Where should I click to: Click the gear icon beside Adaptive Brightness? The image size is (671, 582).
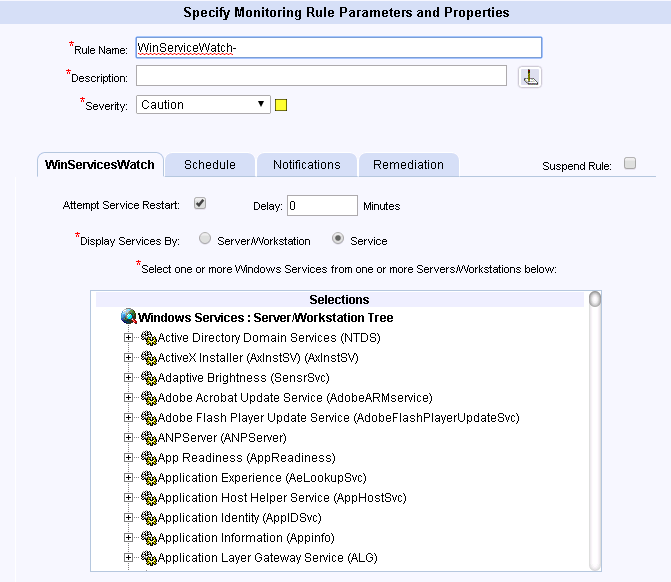point(149,378)
